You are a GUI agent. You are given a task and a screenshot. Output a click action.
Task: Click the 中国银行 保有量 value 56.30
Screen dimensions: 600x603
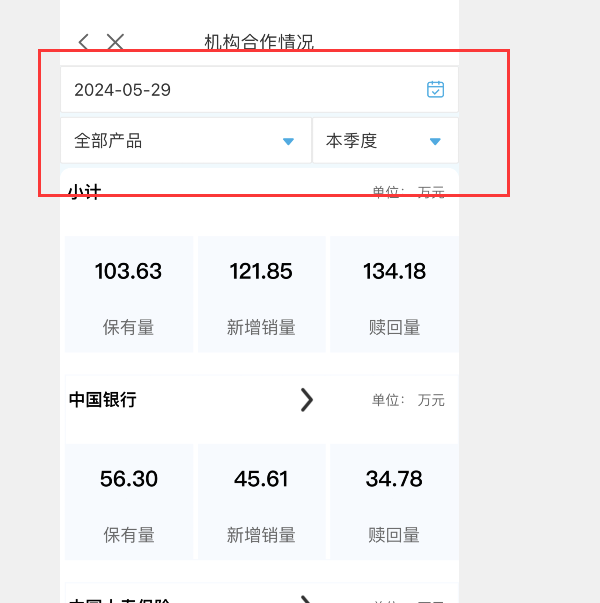coord(129,479)
